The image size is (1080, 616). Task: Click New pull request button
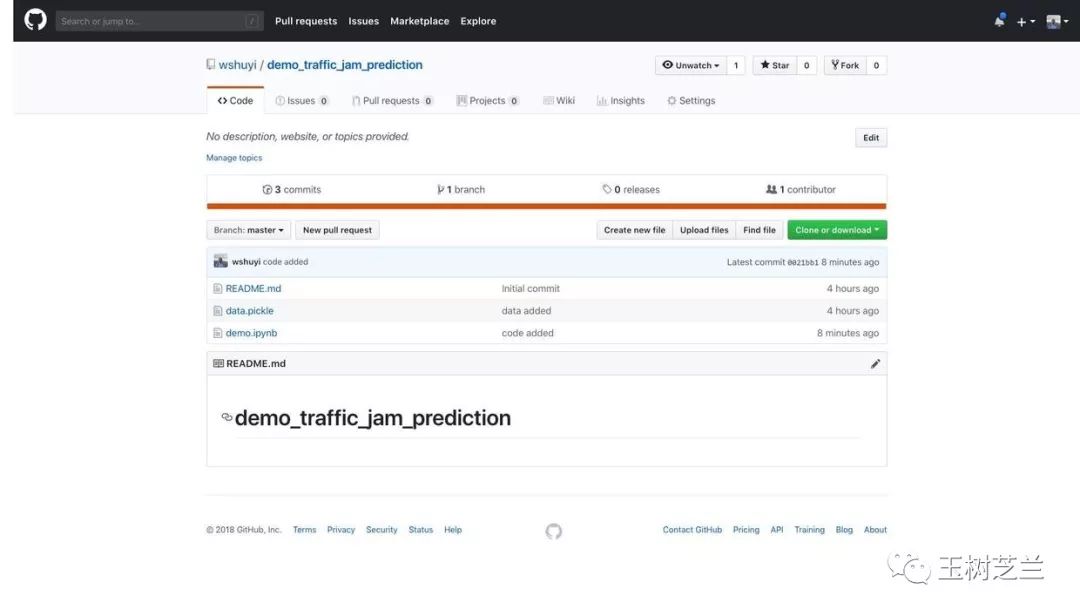click(x=338, y=230)
